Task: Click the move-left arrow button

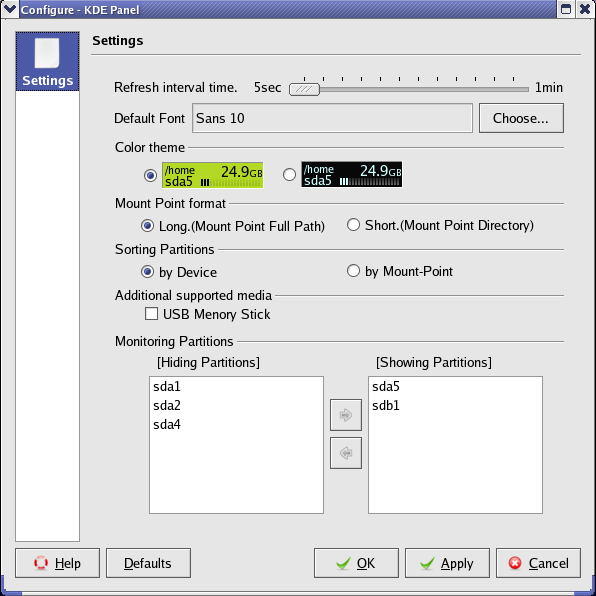Action: pos(346,453)
